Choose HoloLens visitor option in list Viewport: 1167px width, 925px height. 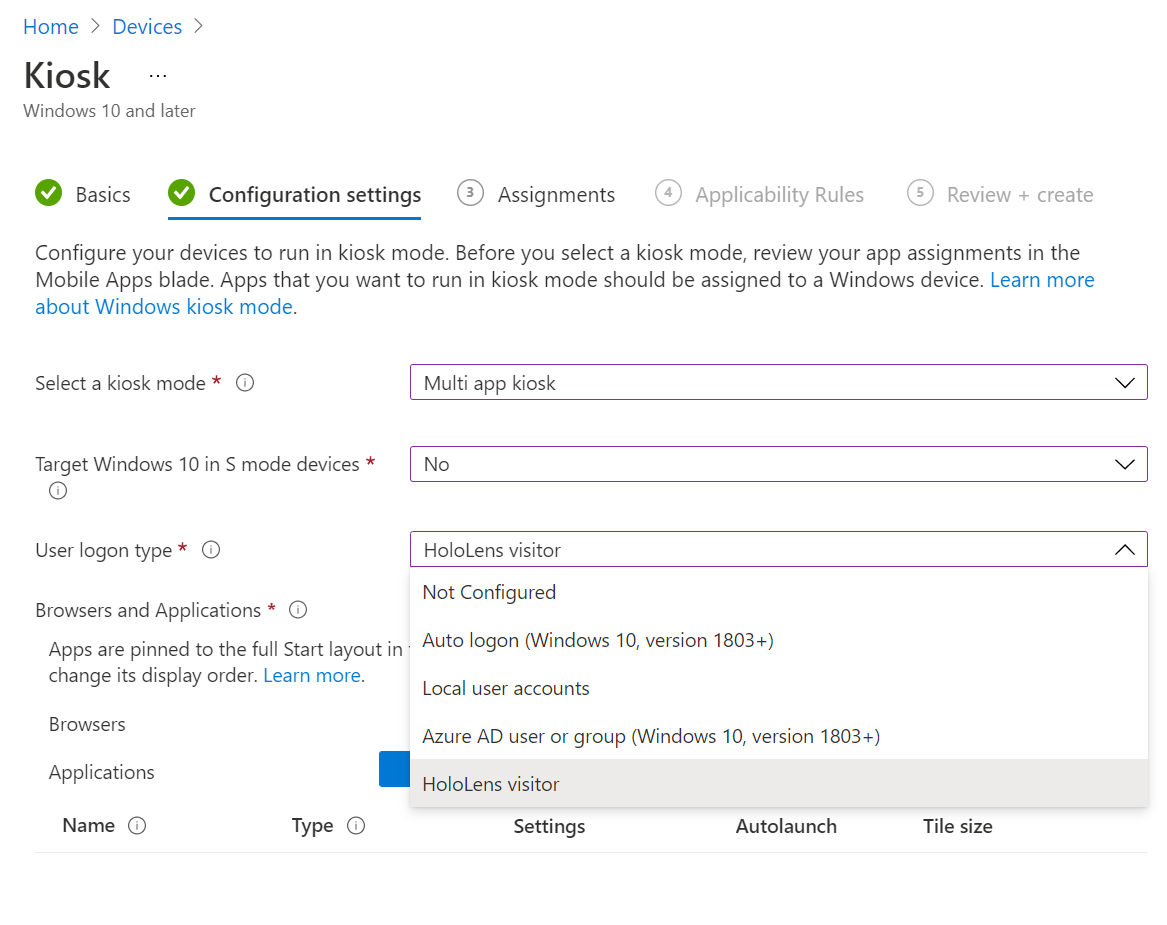491,784
